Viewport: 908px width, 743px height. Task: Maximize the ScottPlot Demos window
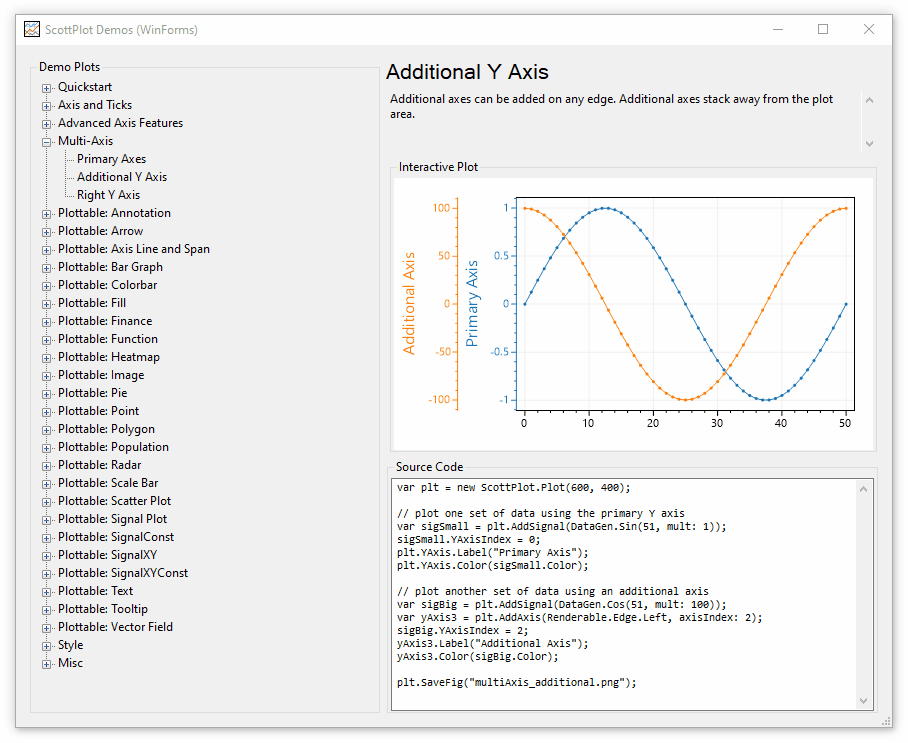(x=823, y=29)
